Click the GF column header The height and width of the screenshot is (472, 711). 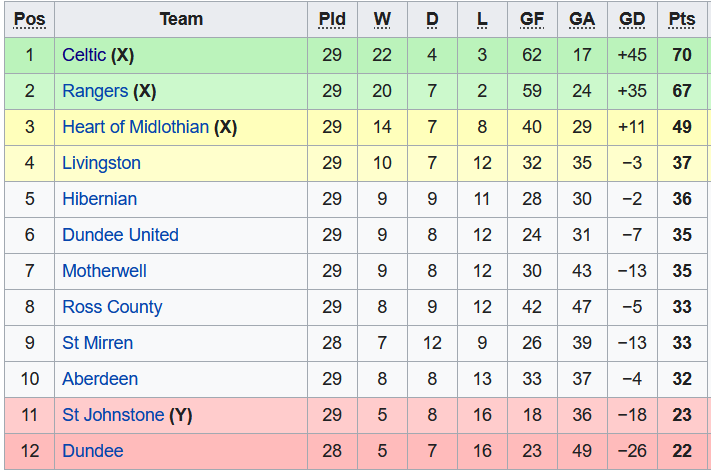coord(532,19)
